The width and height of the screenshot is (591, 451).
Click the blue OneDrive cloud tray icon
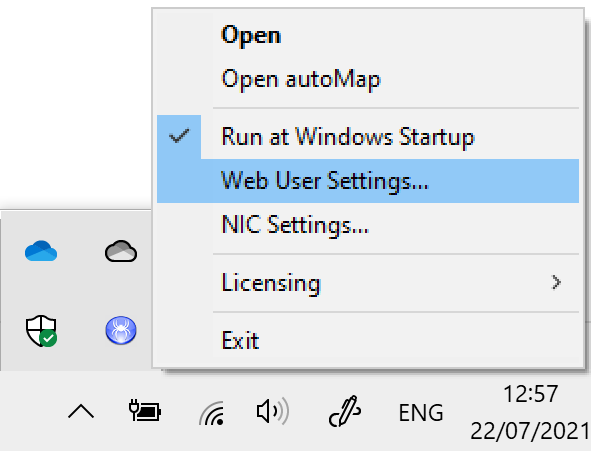point(41,251)
